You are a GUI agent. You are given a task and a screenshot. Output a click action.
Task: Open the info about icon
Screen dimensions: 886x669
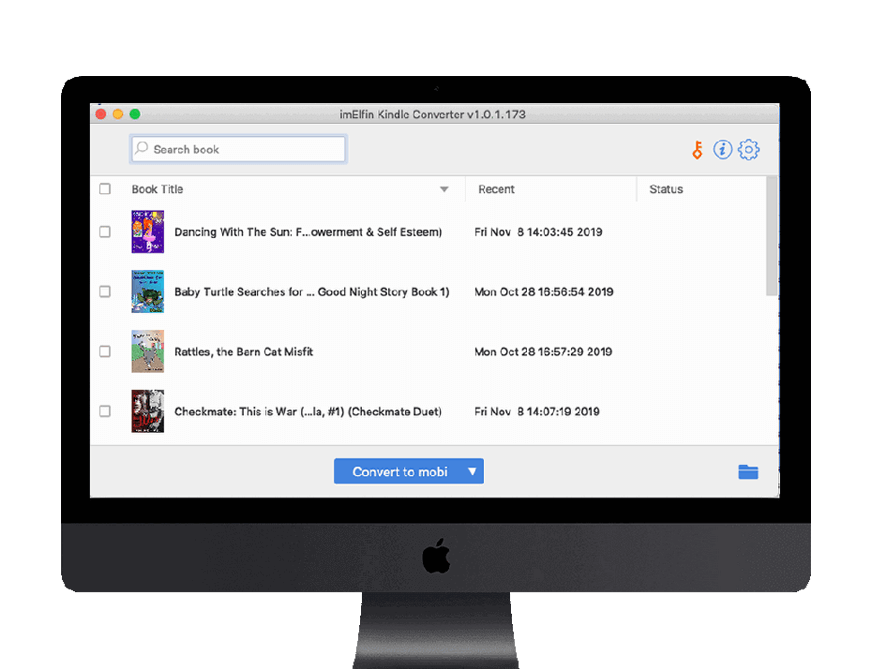[x=722, y=150]
